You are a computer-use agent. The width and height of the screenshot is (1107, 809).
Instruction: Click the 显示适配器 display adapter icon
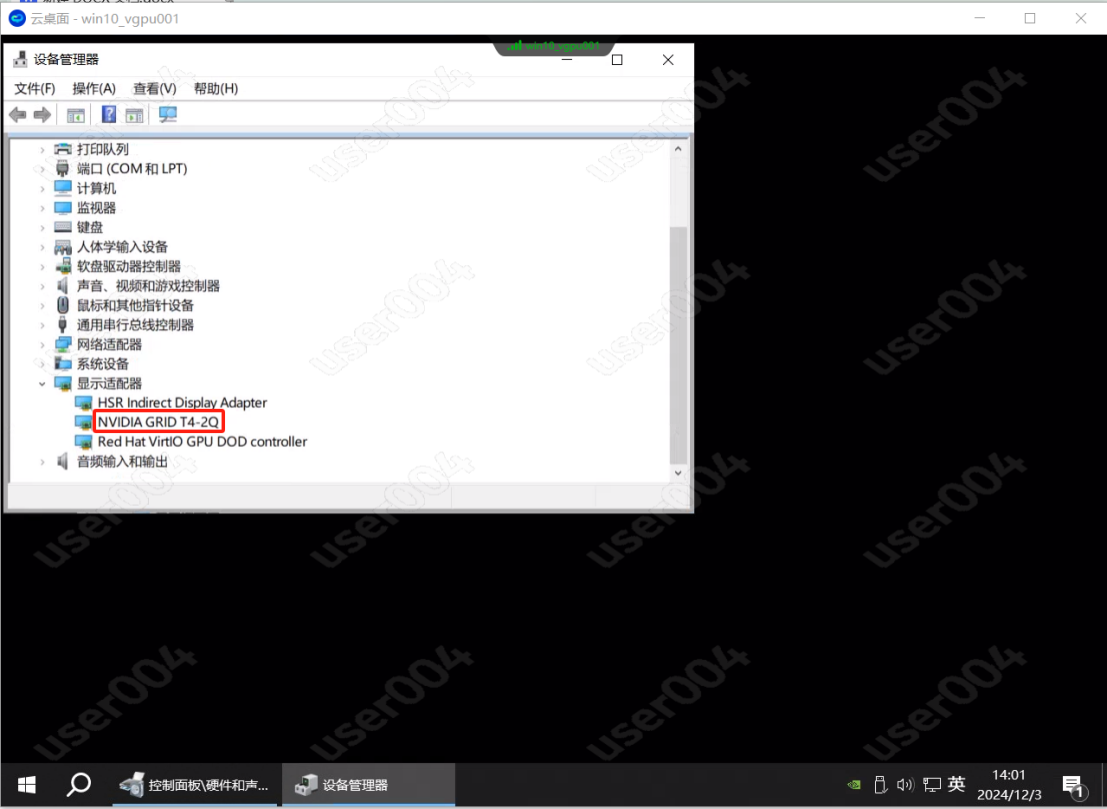tap(63, 383)
